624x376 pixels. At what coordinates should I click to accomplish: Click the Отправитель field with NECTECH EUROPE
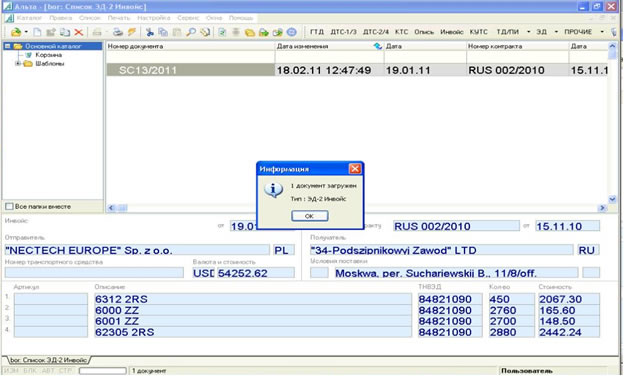click(137, 250)
